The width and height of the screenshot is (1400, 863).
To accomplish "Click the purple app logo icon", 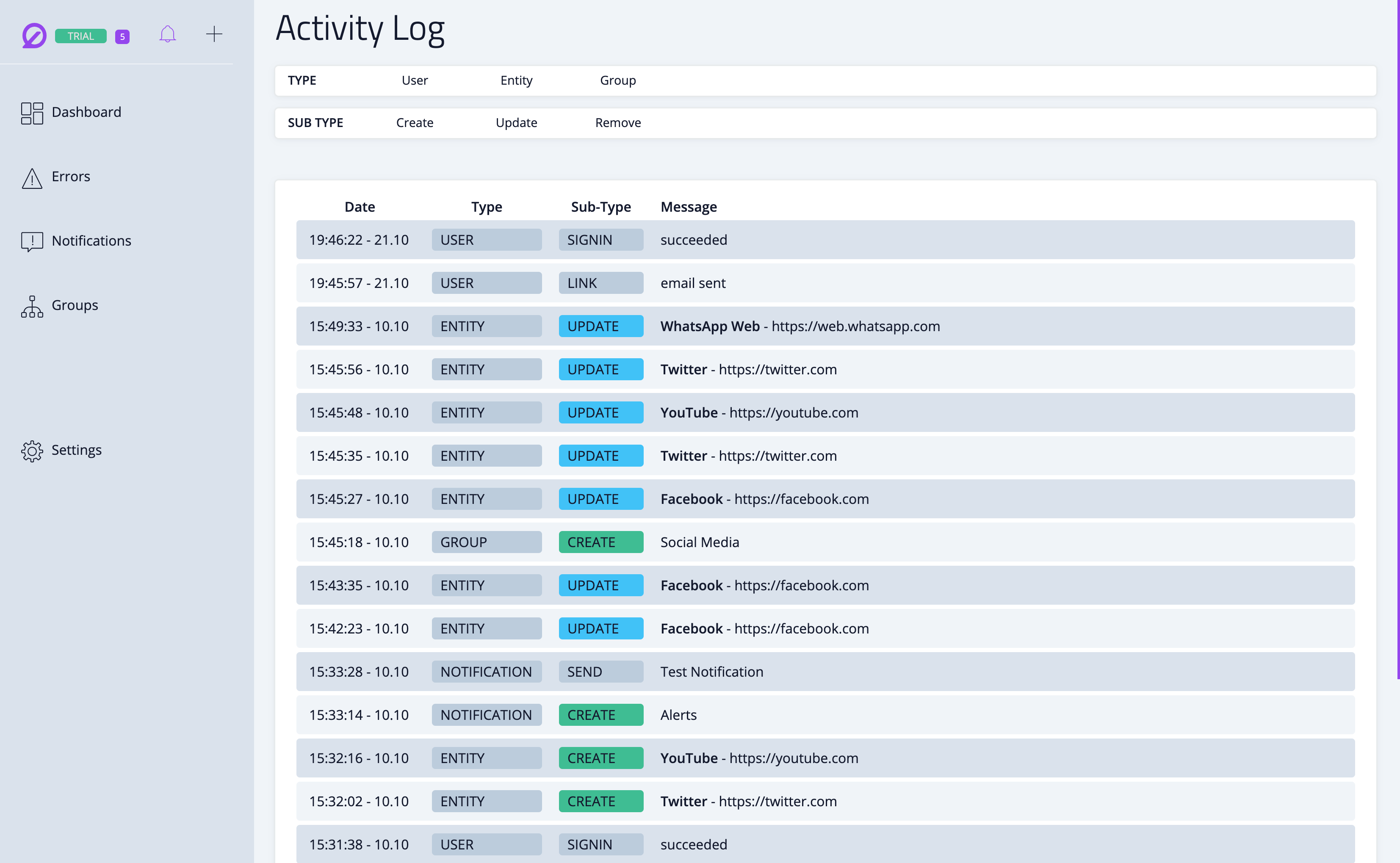I will pyautogui.click(x=34, y=36).
